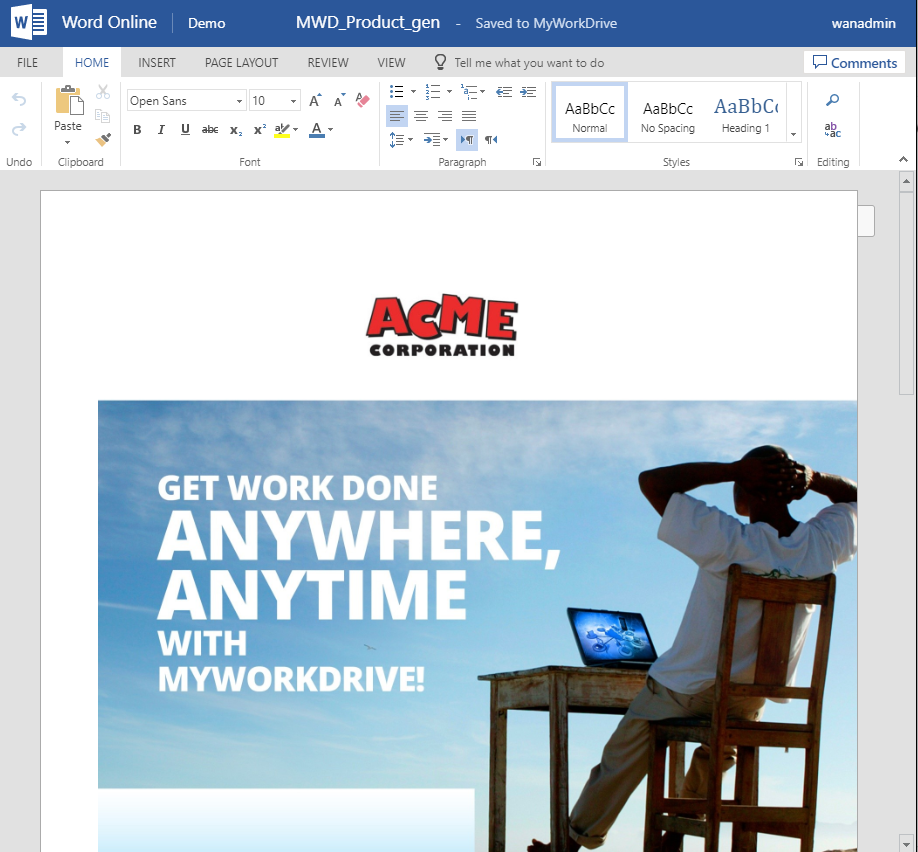Screen dimensions: 918x852
Task: Open the font size dropdown
Action: point(274,100)
